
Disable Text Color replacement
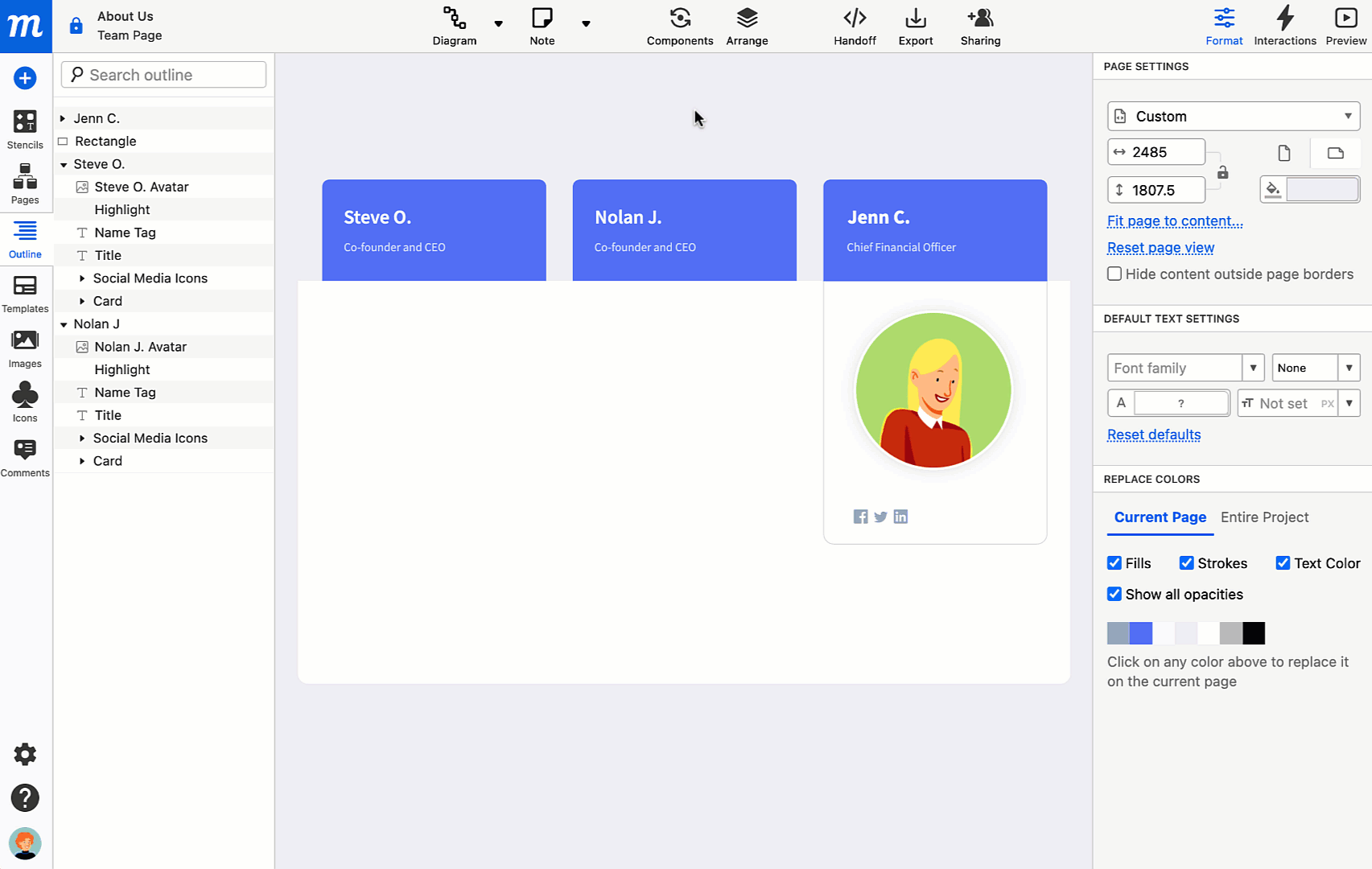click(x=1283, y=562)
